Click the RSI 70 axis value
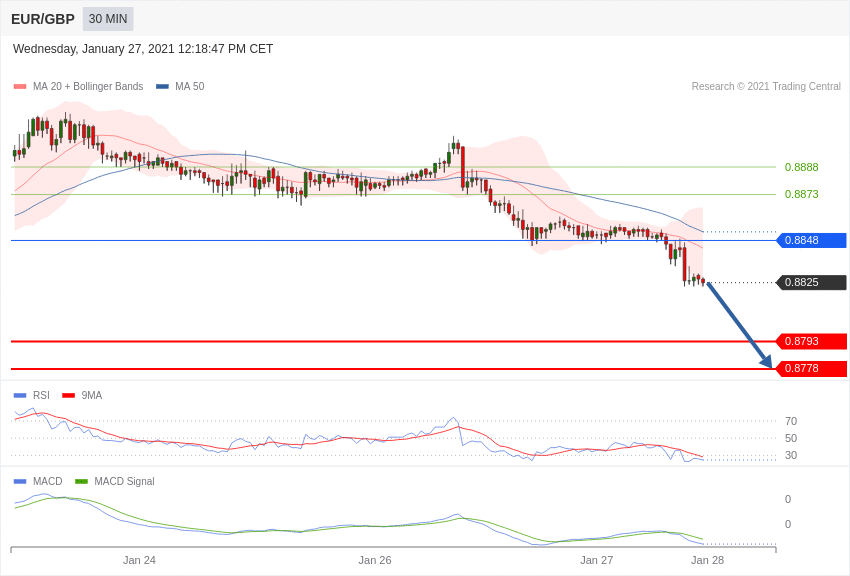The height and width of the screenshot is (576, 850). click(791, 421)
